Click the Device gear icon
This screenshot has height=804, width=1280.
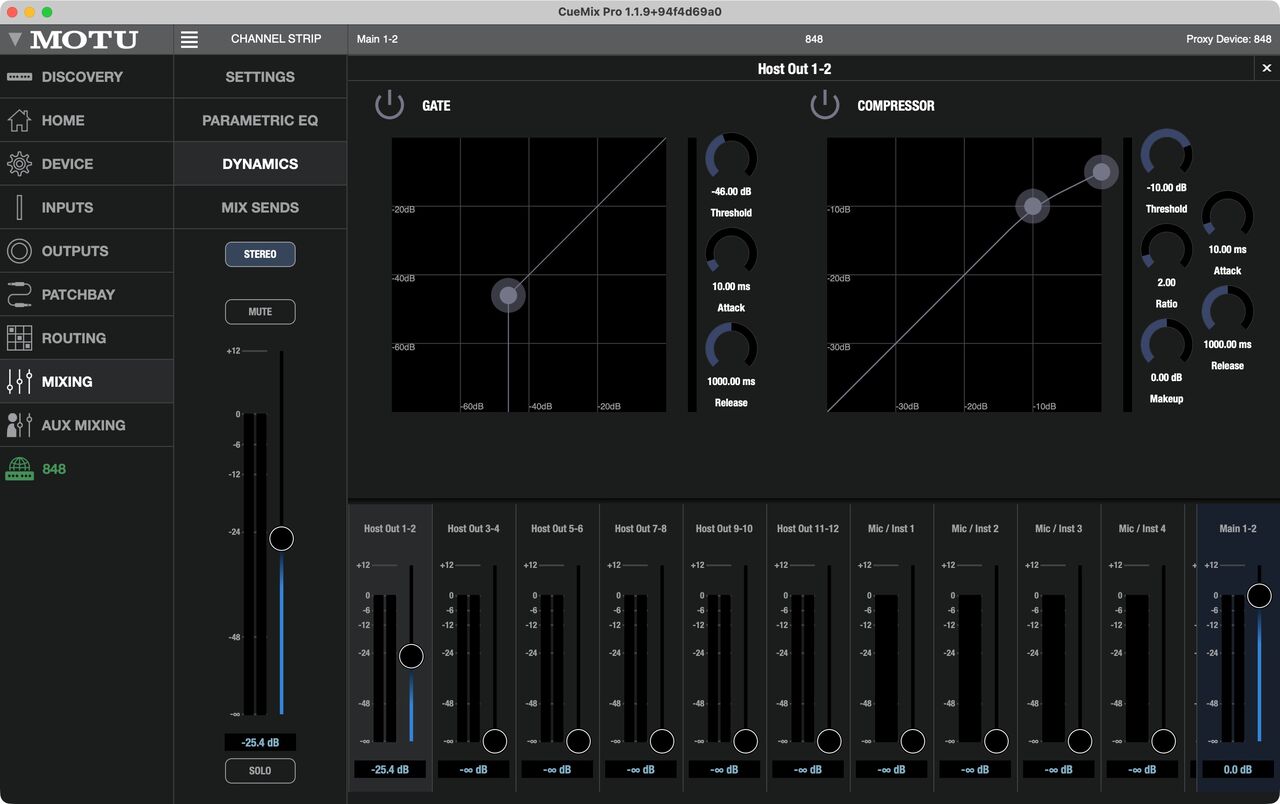point(19,164)
